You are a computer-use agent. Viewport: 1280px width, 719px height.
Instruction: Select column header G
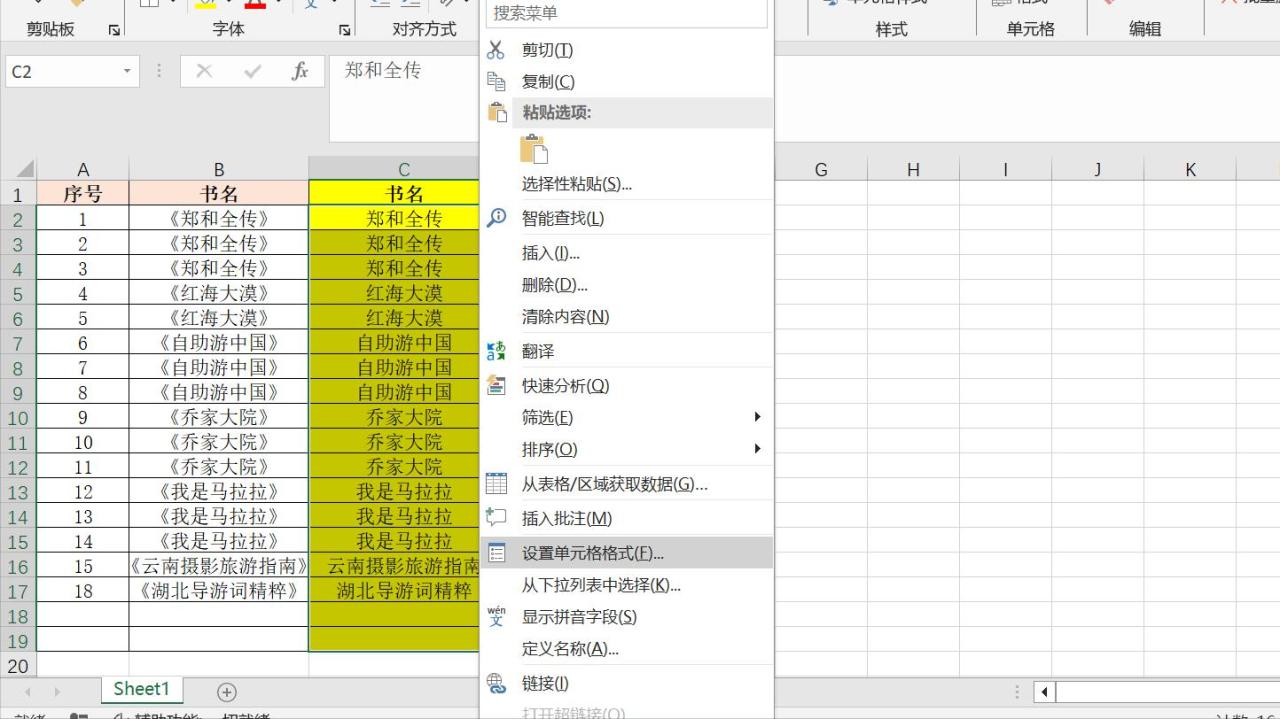[x=821, y=169]
